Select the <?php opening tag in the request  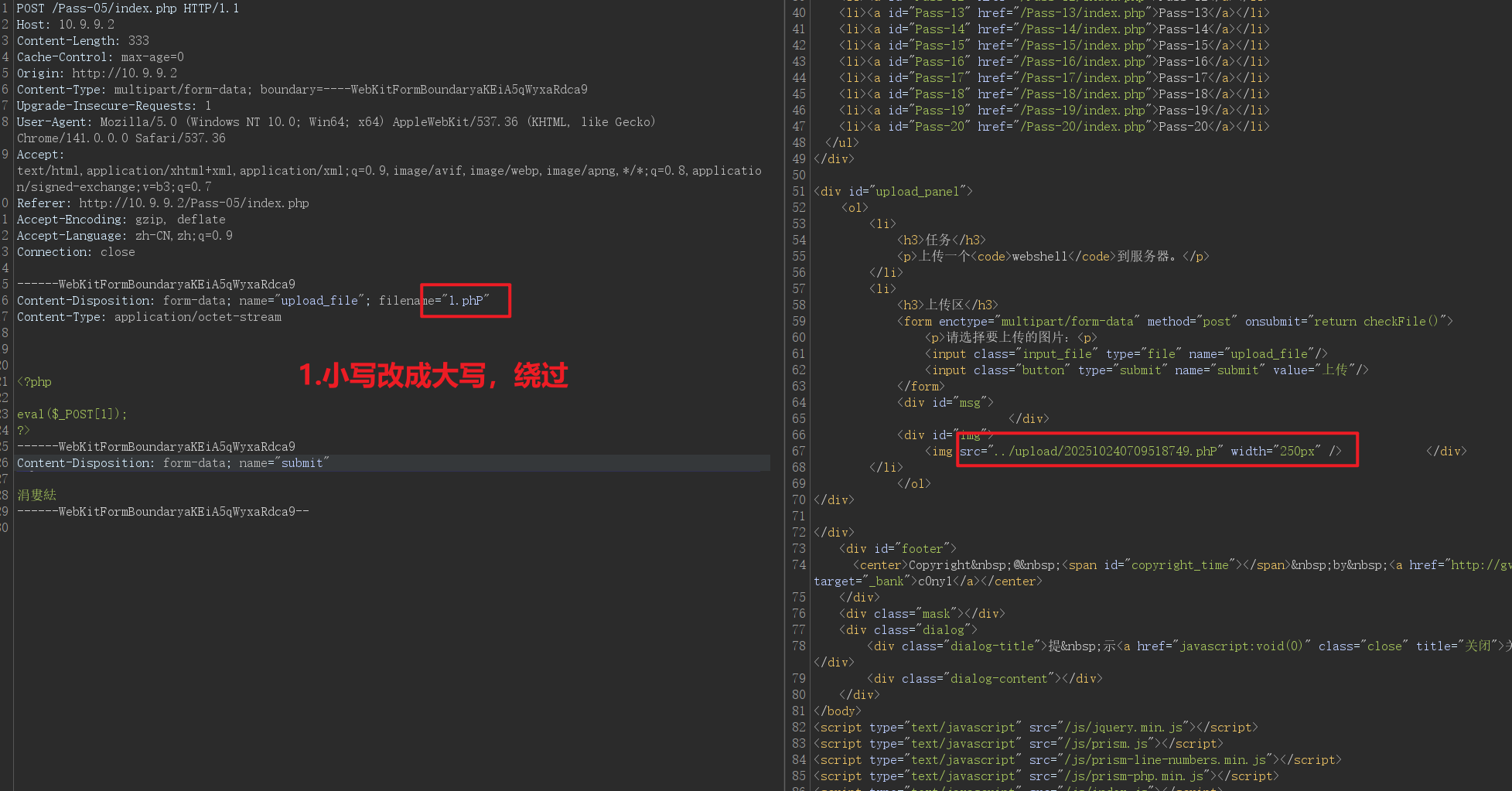[34, 382]
